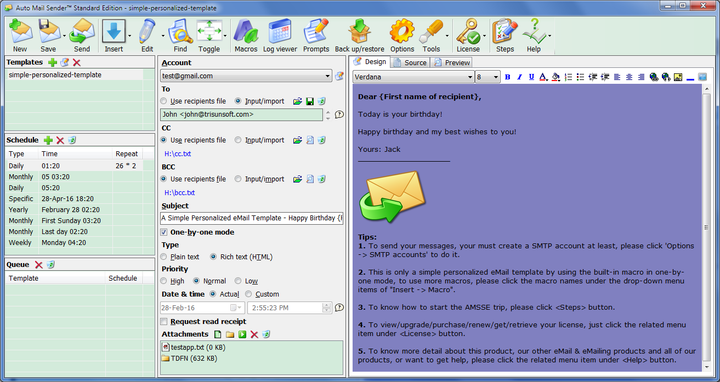Open Options gear icon
720x382 pixels.
click(402, 36)
